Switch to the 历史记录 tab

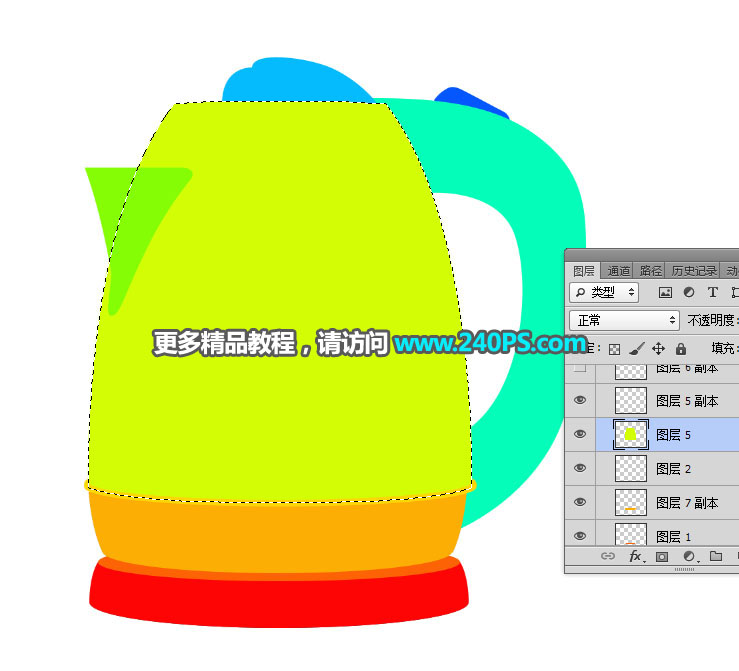(694, 271)
